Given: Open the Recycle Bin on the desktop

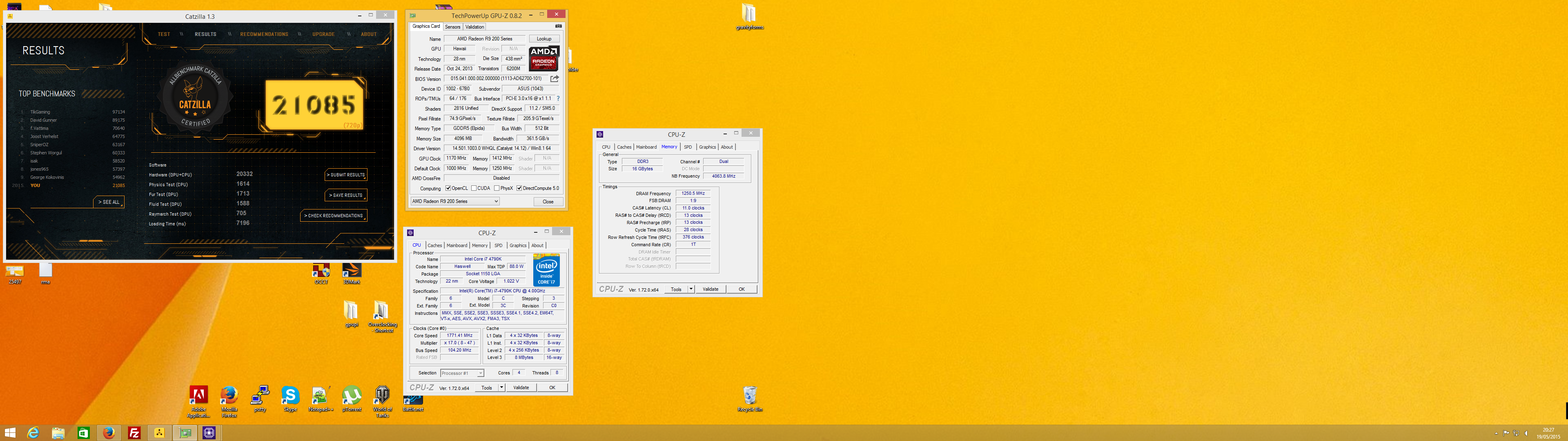Looking at the screenshot, I should 750,399.
